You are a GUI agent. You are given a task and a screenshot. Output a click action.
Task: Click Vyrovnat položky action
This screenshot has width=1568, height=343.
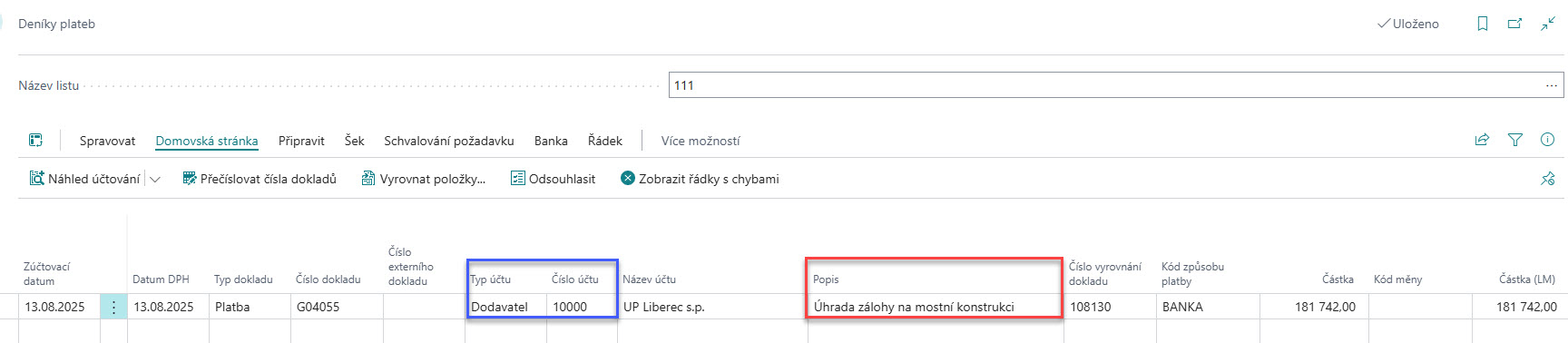[x=424, y=179]
